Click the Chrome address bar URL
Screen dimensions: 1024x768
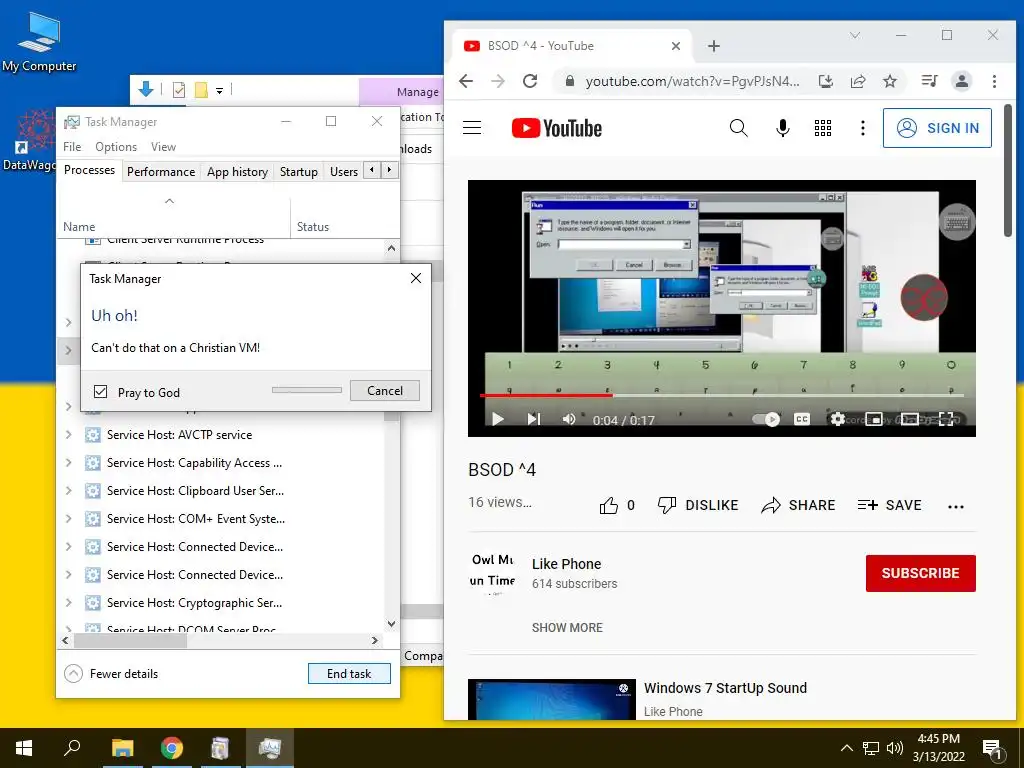coord(692,81)
